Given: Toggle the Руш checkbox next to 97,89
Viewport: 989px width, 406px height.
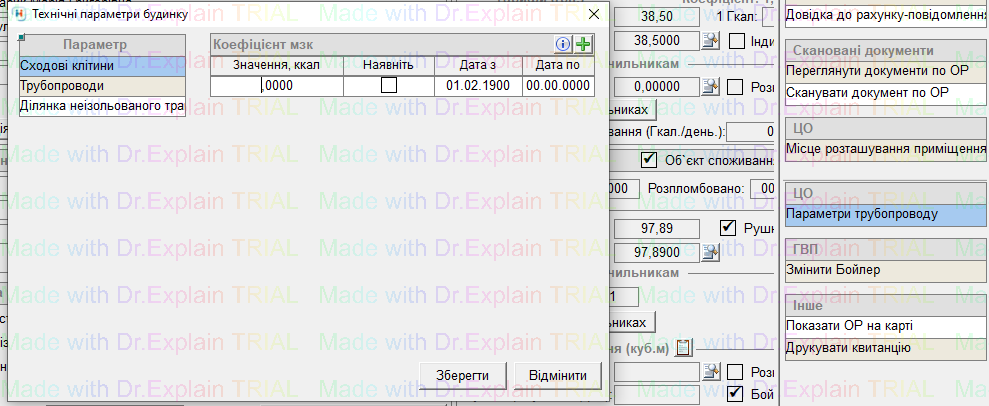Looking at the screenshot, I should point(728,228).
